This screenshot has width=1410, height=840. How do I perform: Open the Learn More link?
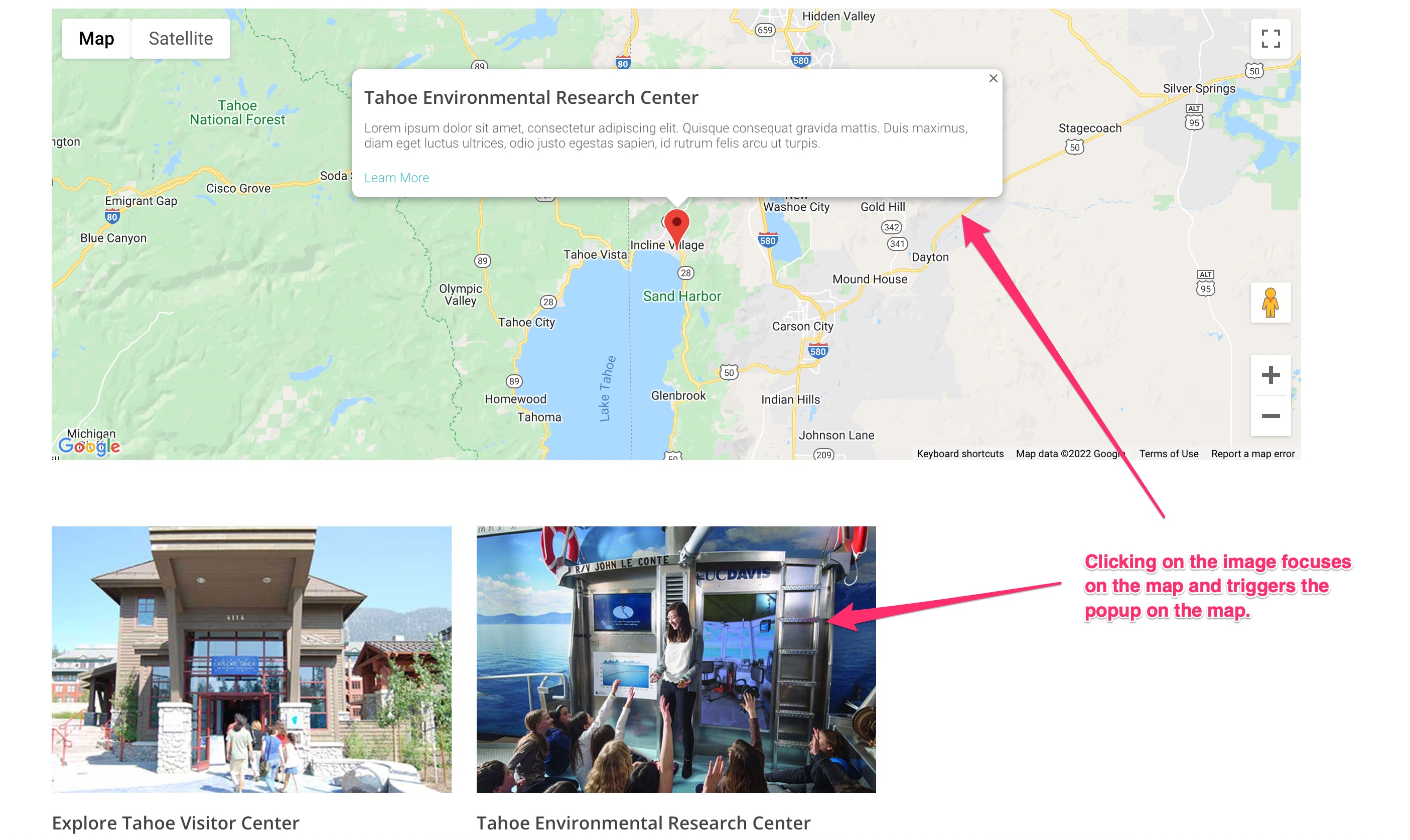396,178
